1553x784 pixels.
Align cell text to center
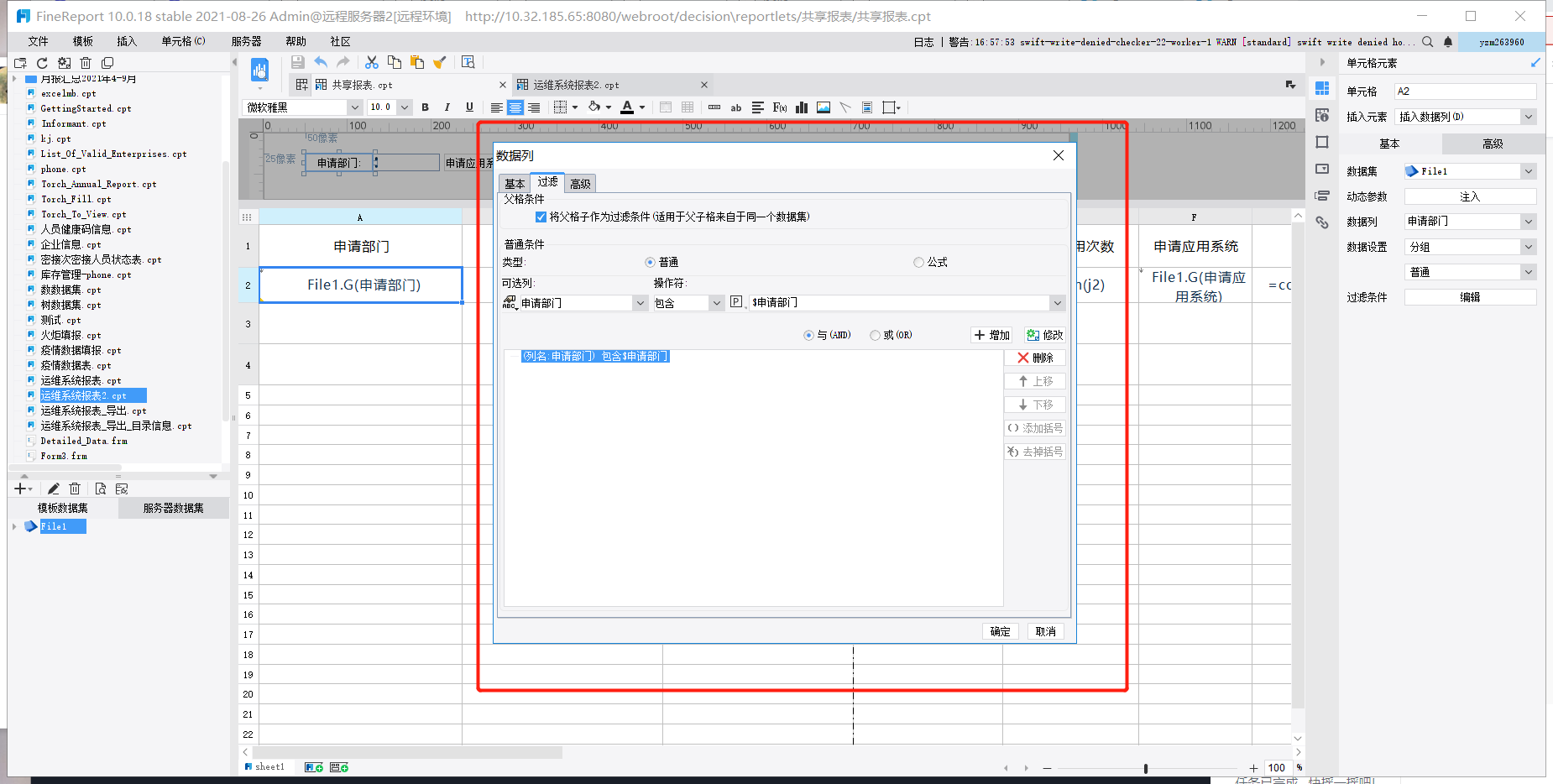coord(515,107)
